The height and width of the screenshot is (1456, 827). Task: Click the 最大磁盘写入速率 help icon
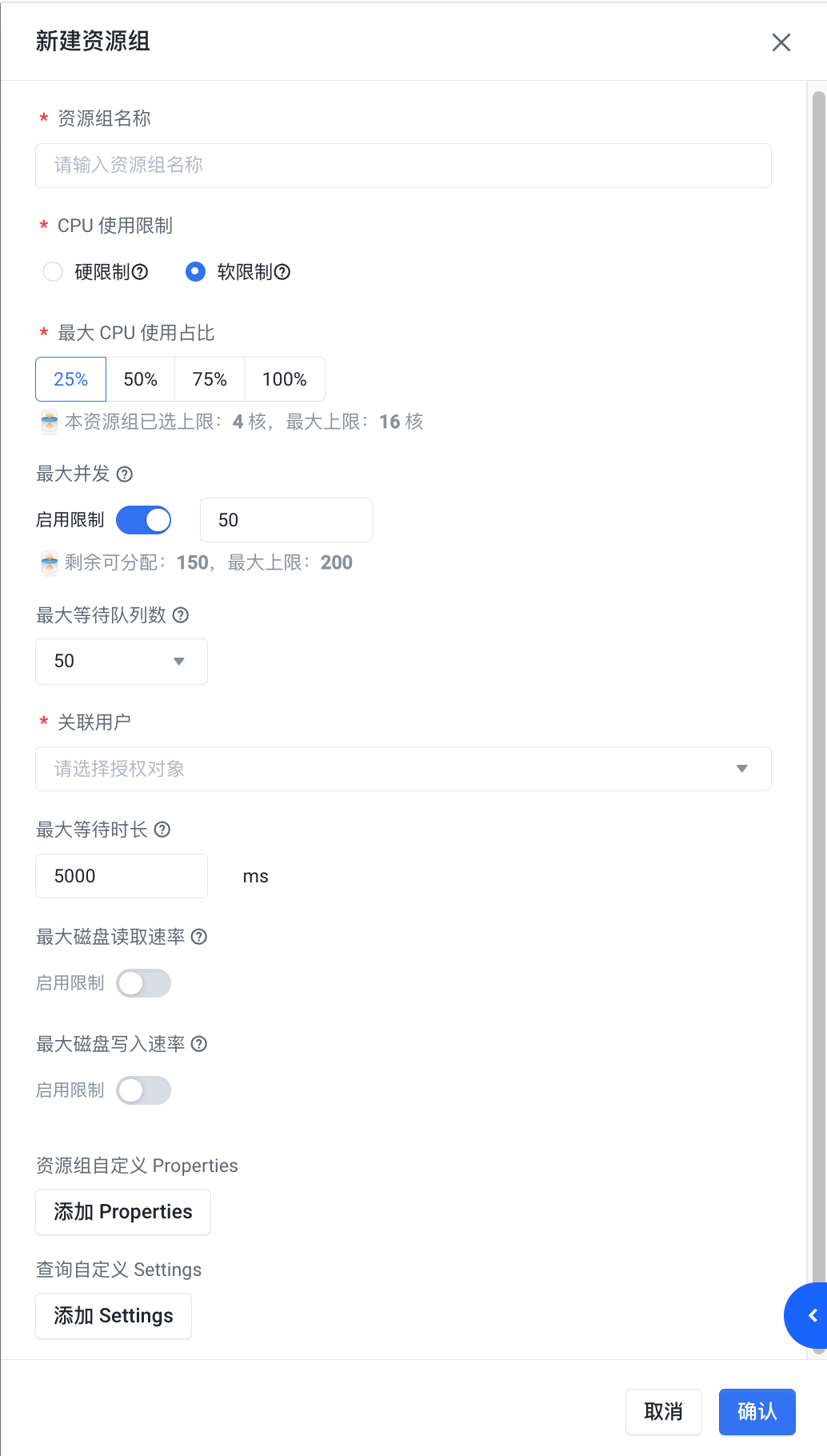199,1044
